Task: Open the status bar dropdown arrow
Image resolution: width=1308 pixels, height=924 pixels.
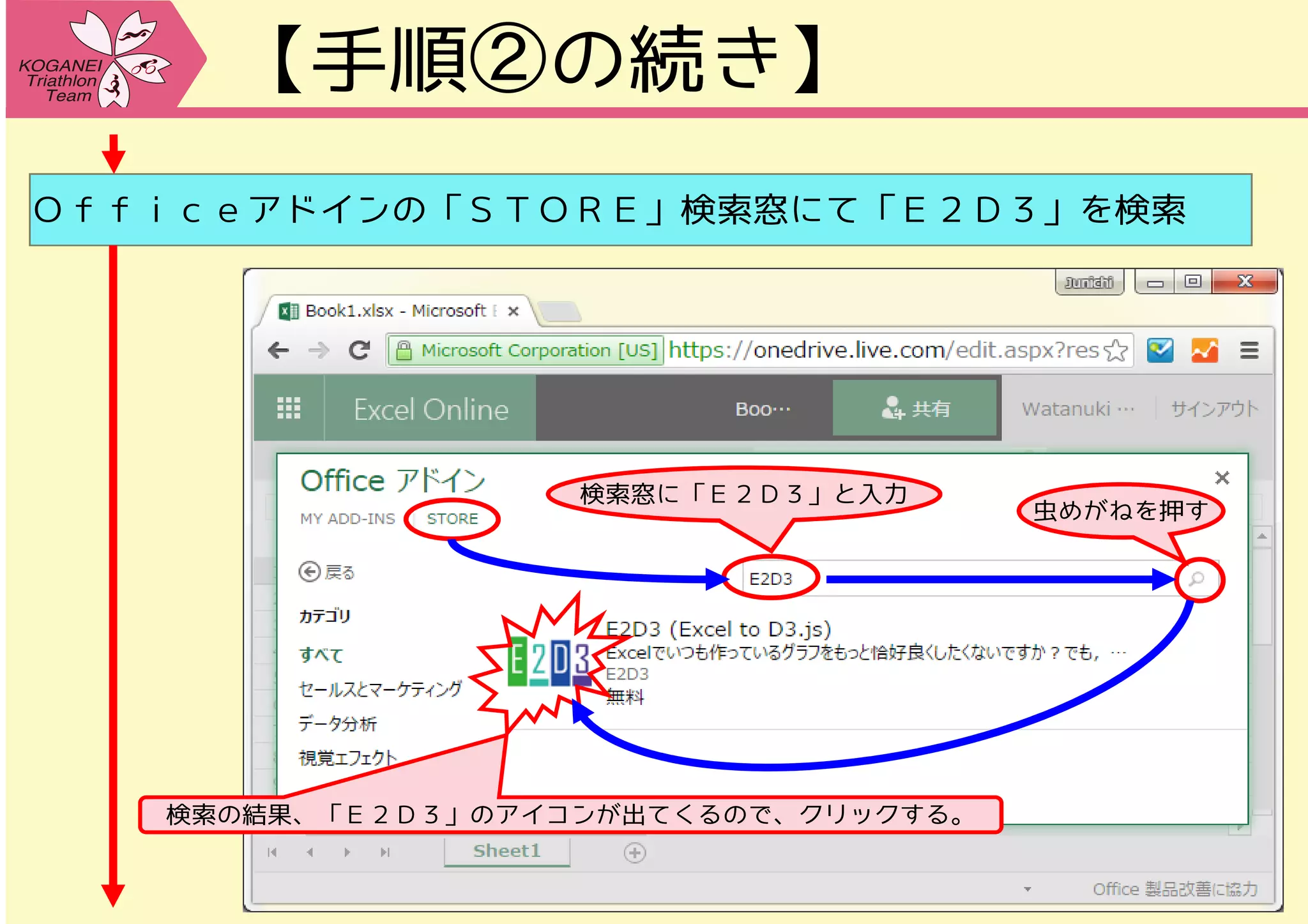Action: (1027, 889)
